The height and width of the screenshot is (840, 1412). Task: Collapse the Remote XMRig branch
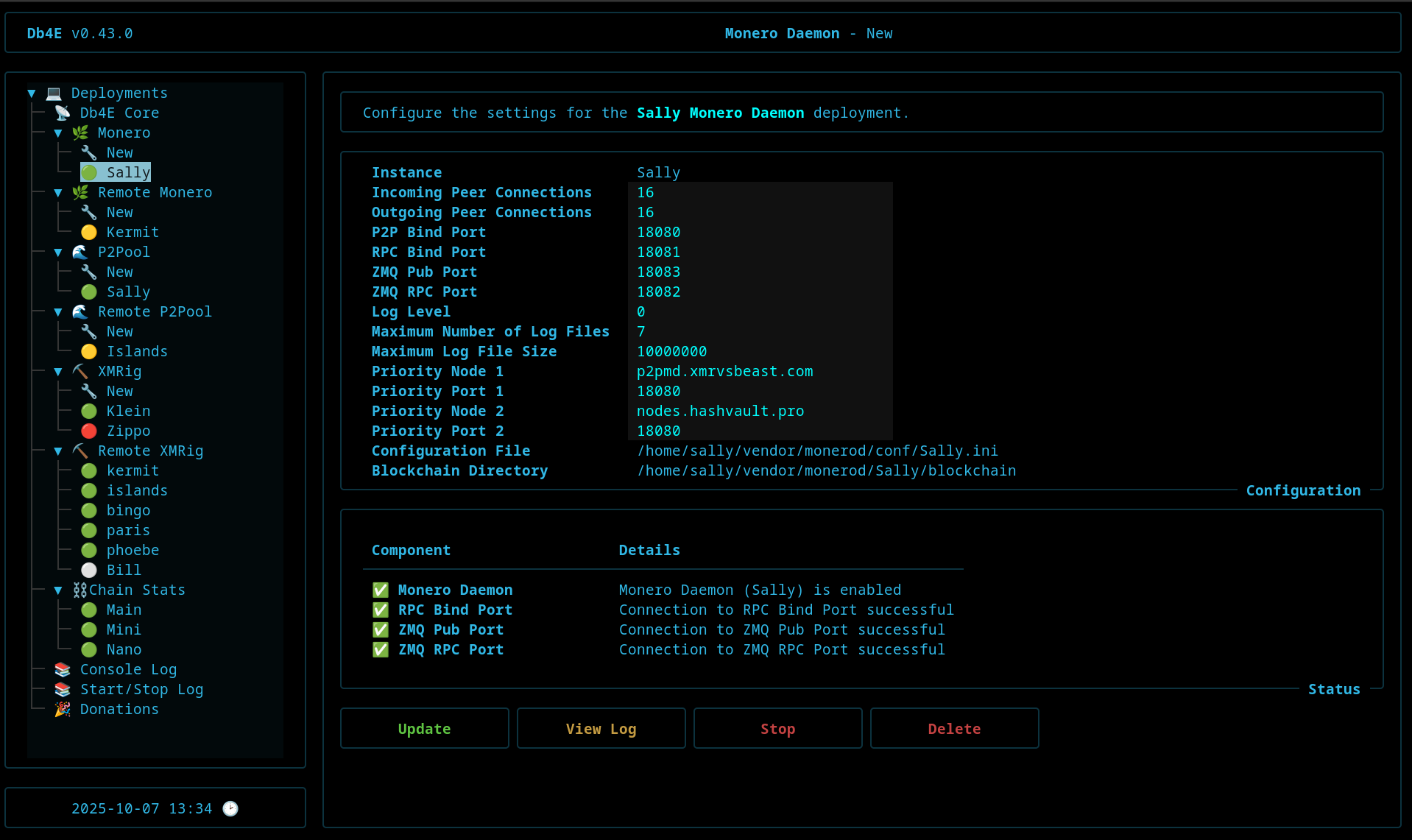[58, 451]
